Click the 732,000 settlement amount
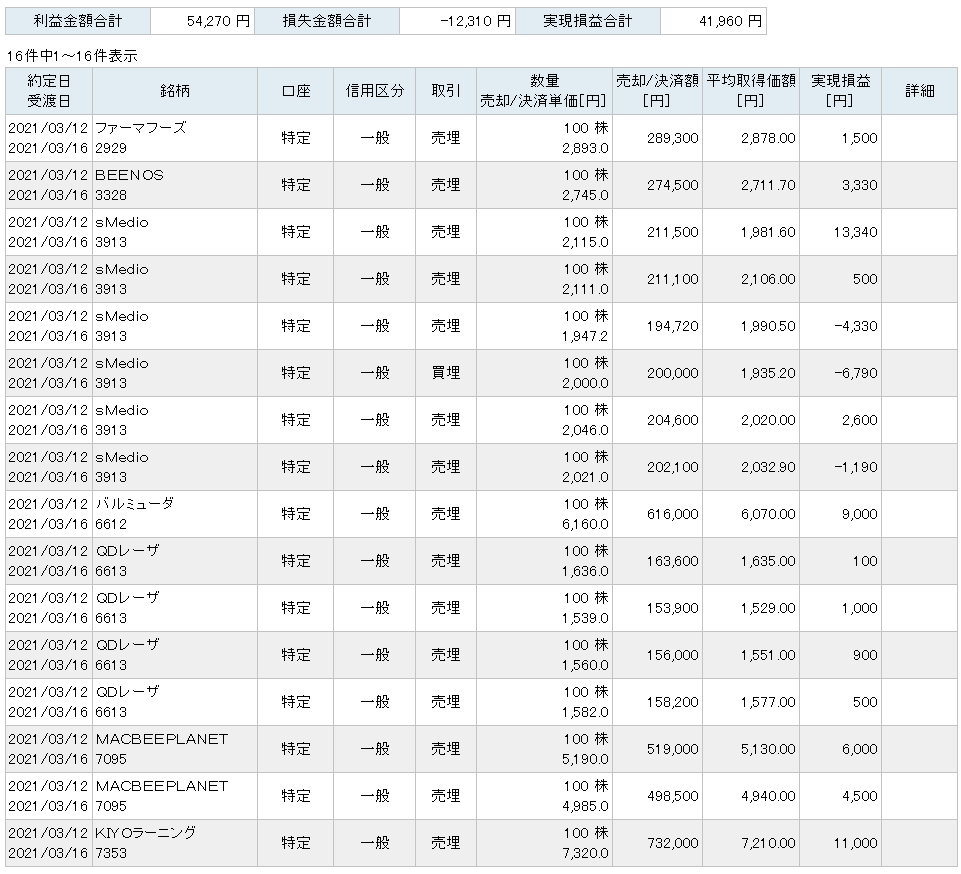This screenshot has width=961, height=874. [672, 843]
